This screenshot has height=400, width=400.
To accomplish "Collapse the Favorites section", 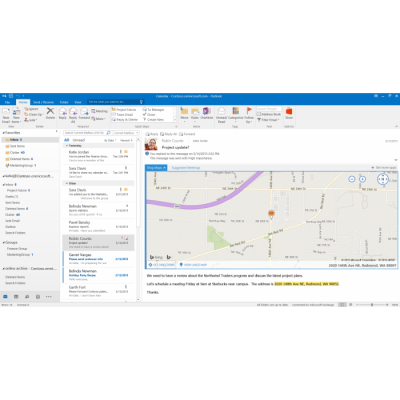I will point(3,133).
